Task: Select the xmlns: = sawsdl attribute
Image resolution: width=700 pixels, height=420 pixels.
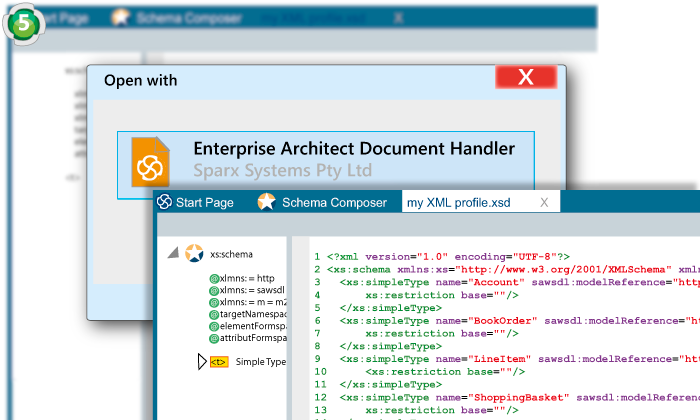Action: (x=252, y=290)
